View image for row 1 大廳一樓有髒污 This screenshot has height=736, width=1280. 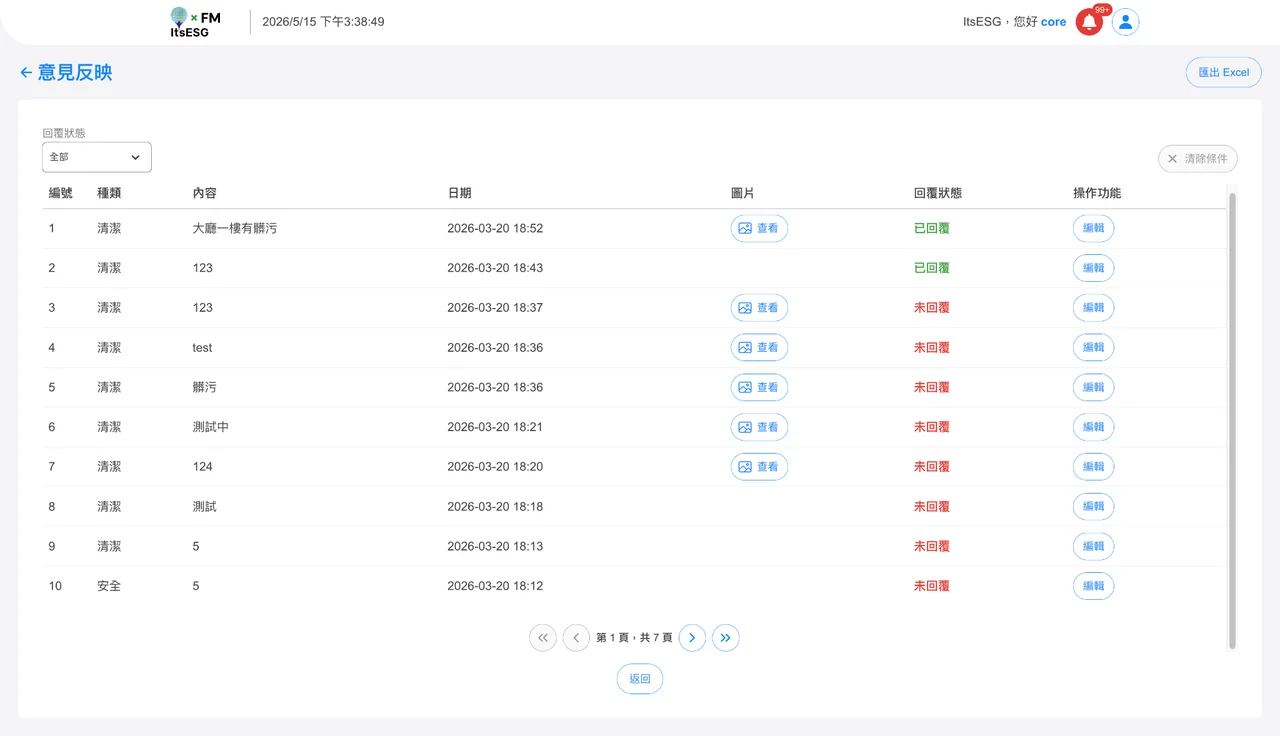tap(759, 228)
